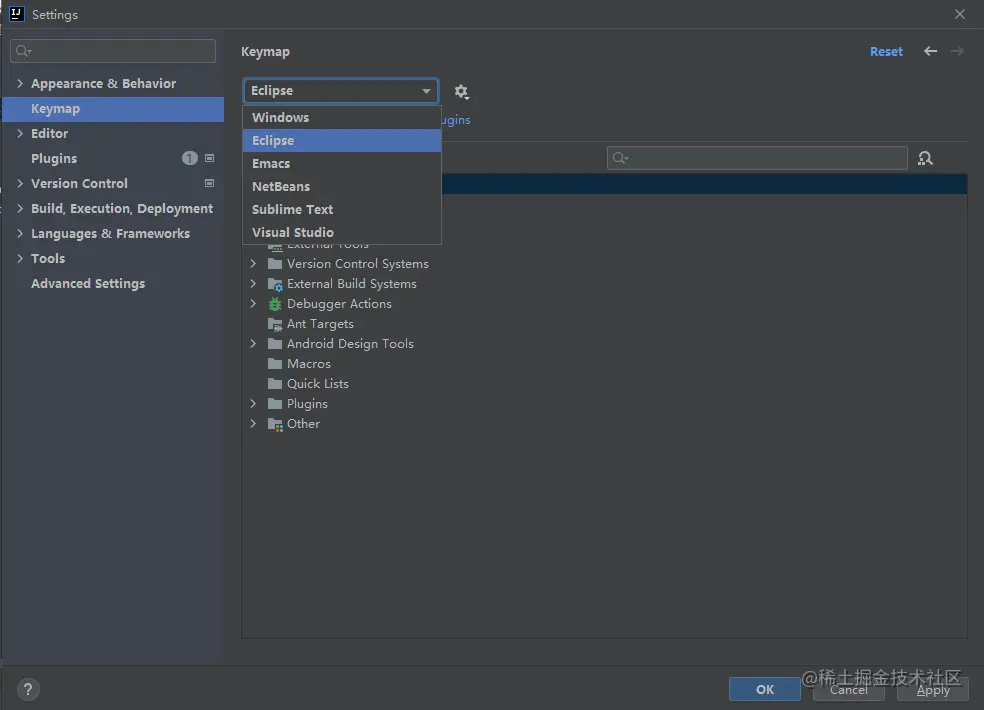Image resolution: width=984 pixels, height=710 pixels.
Task: Click the Android Design Tools folder icon
Action: tap(275, 344)
